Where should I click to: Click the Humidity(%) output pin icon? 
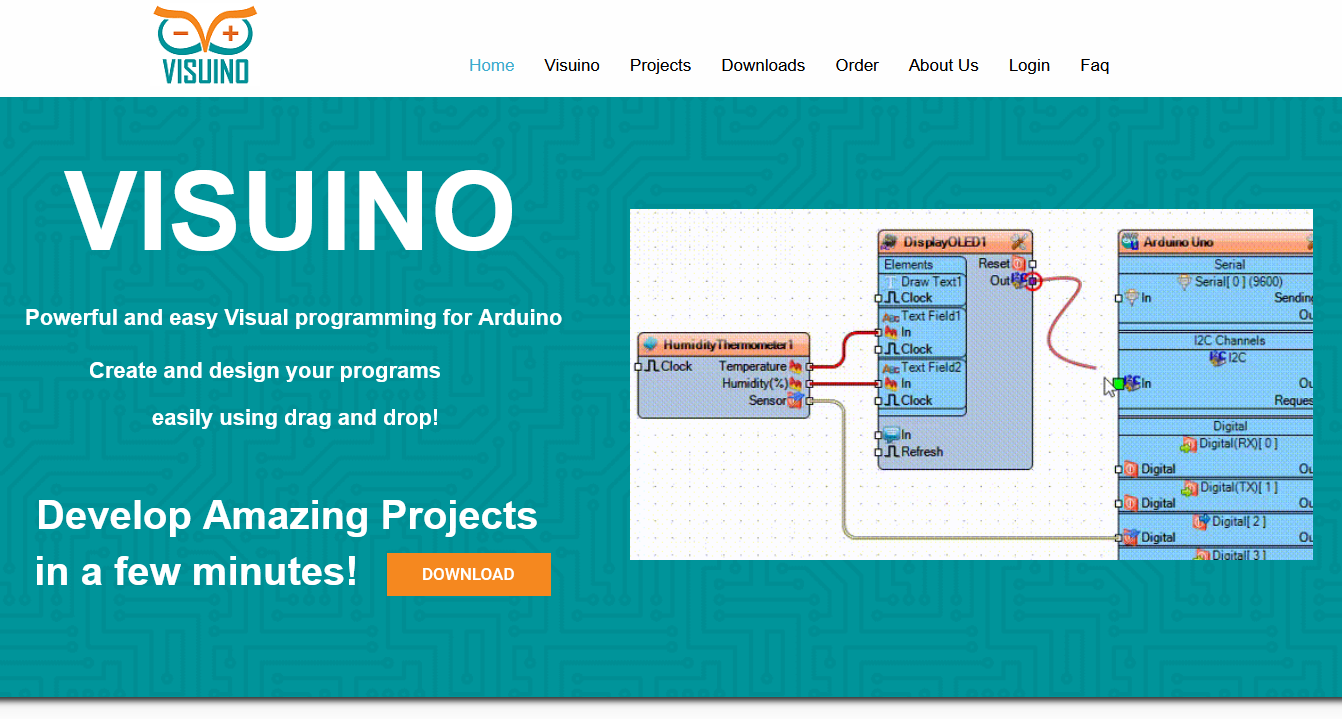pos(795,382)
